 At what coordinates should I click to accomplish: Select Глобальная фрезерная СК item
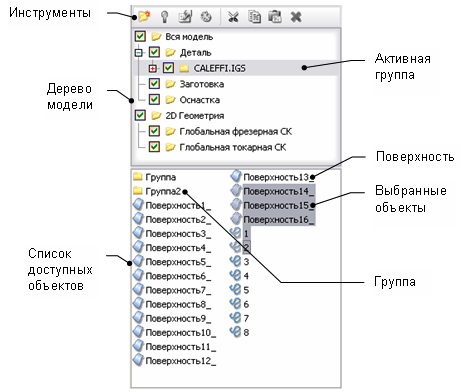236,132
